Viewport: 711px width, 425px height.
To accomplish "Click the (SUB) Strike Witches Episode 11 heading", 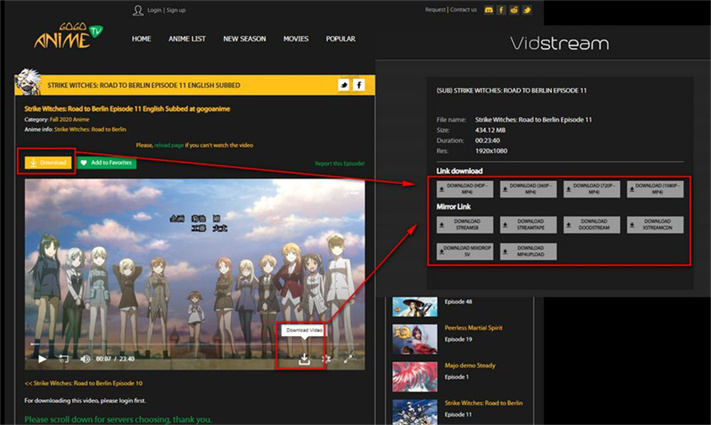I will pyautogui.click(x=511, y=91).
